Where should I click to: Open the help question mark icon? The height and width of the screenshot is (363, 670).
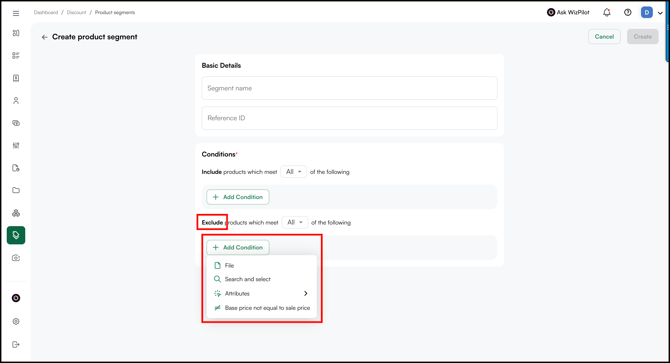pyautogui.click(x=628, y=12)
